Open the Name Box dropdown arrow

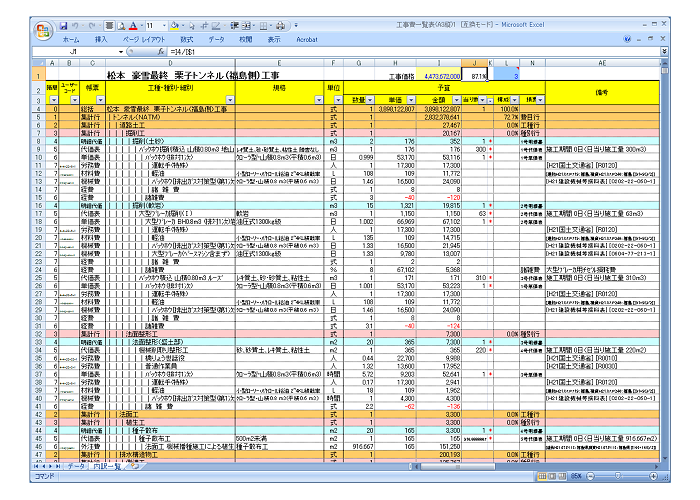[121, 52]
